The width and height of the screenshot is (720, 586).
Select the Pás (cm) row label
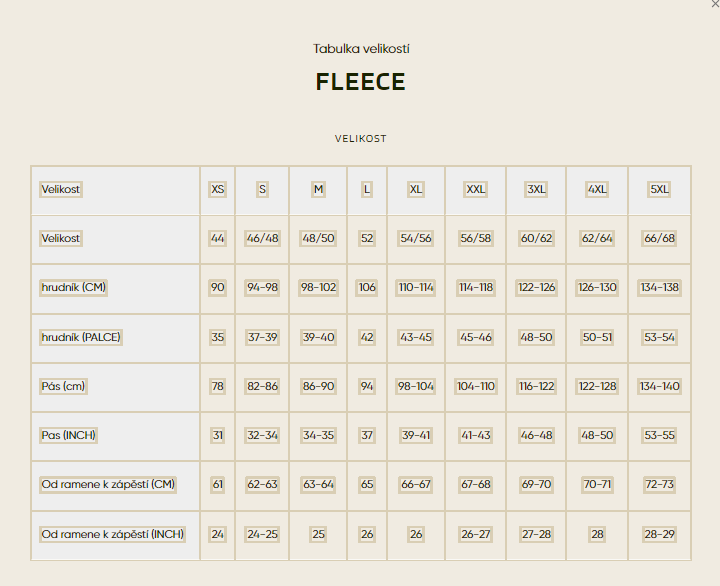[63, 386]
